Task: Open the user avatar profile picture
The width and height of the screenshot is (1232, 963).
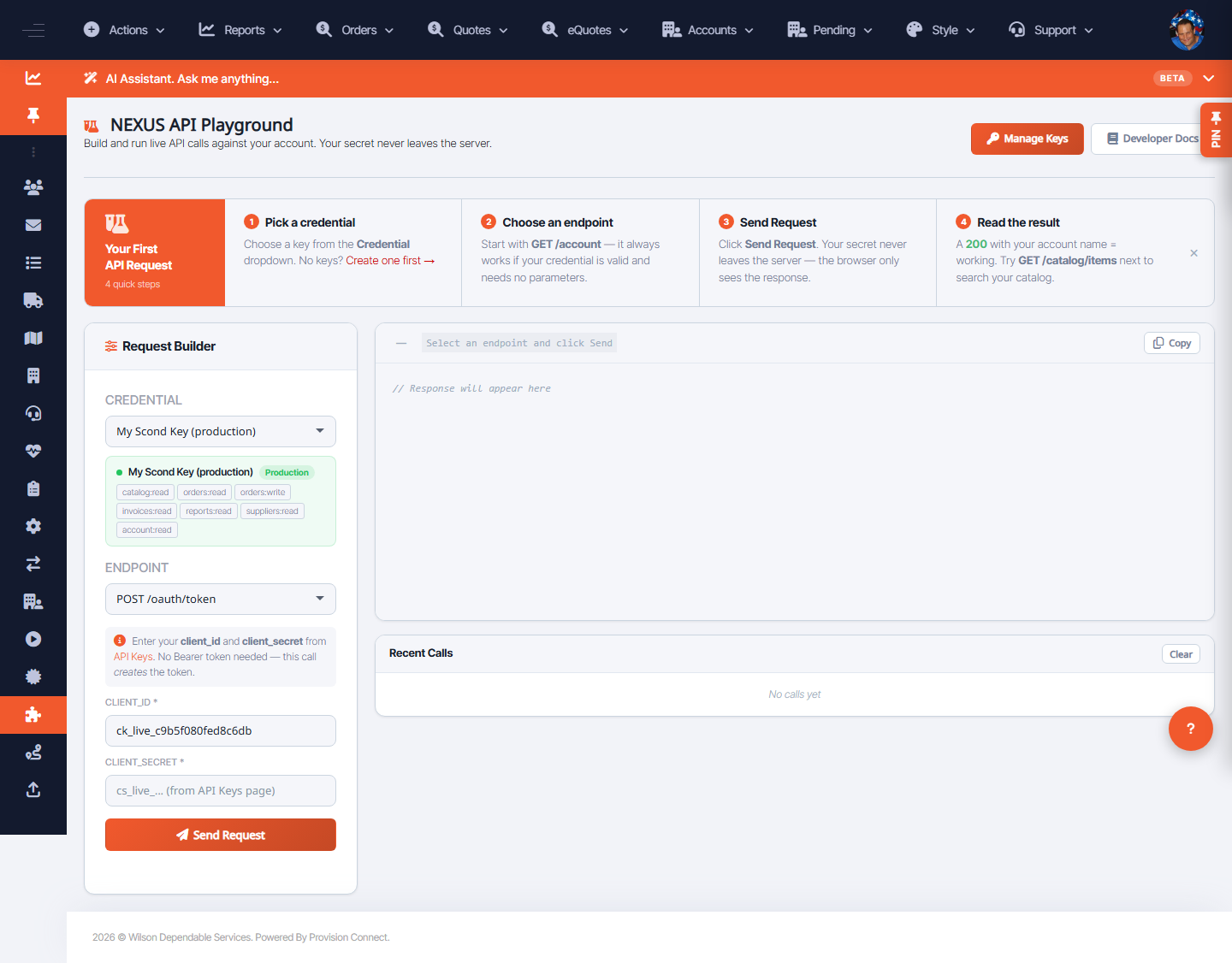Action: click(1187, 30)
